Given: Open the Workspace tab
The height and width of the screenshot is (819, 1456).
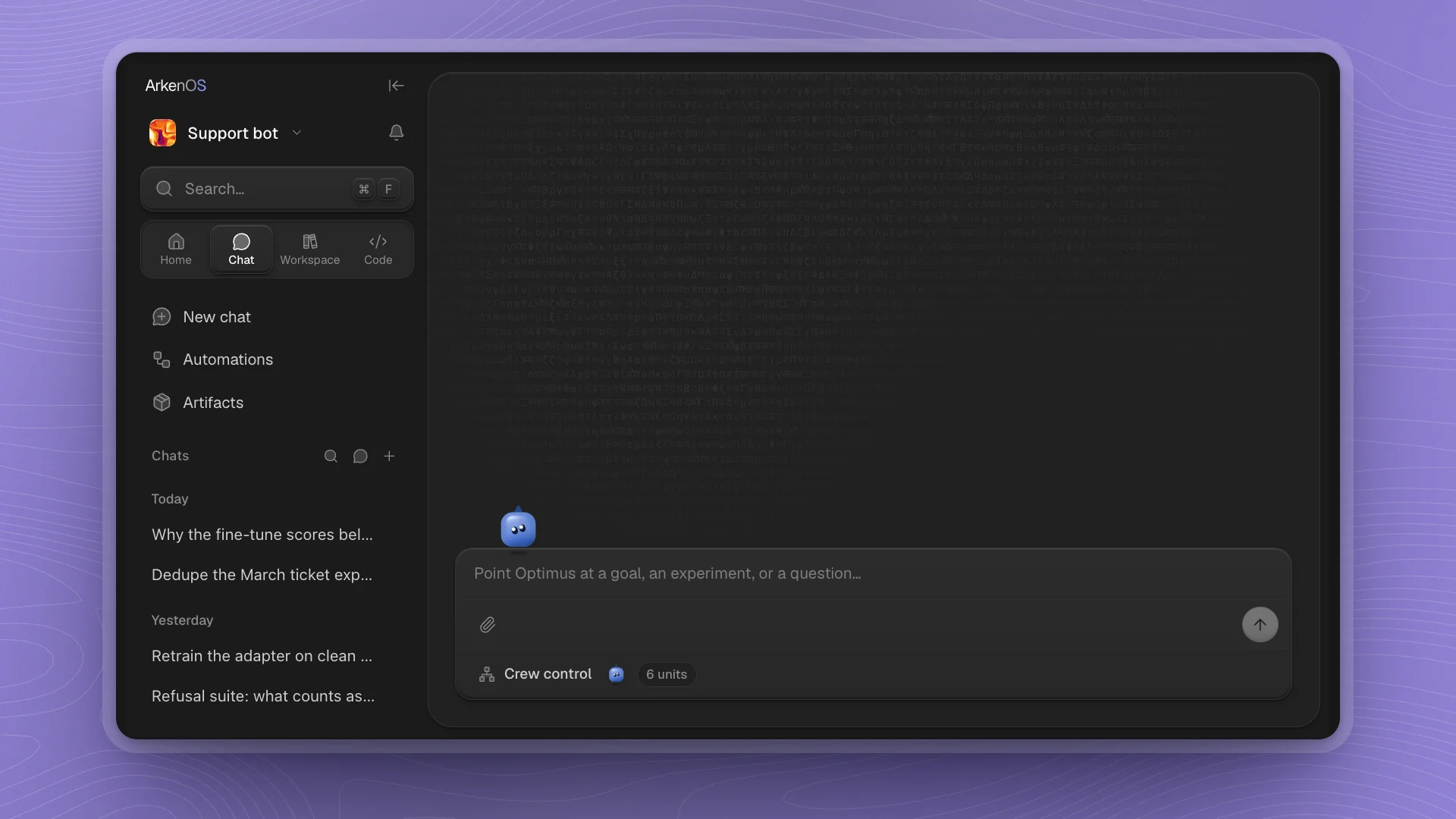Looking at the screenshot, I should click(x=309, y=249).
